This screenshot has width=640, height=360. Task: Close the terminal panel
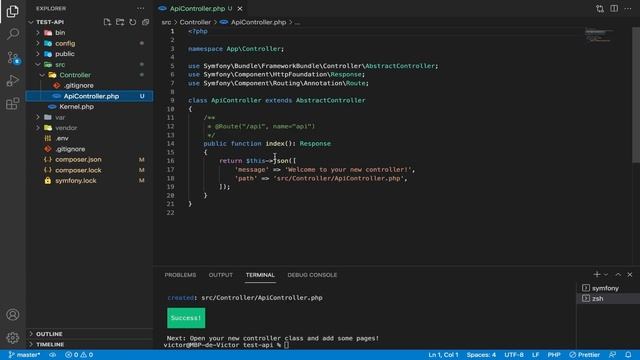(x=630, y=275)
